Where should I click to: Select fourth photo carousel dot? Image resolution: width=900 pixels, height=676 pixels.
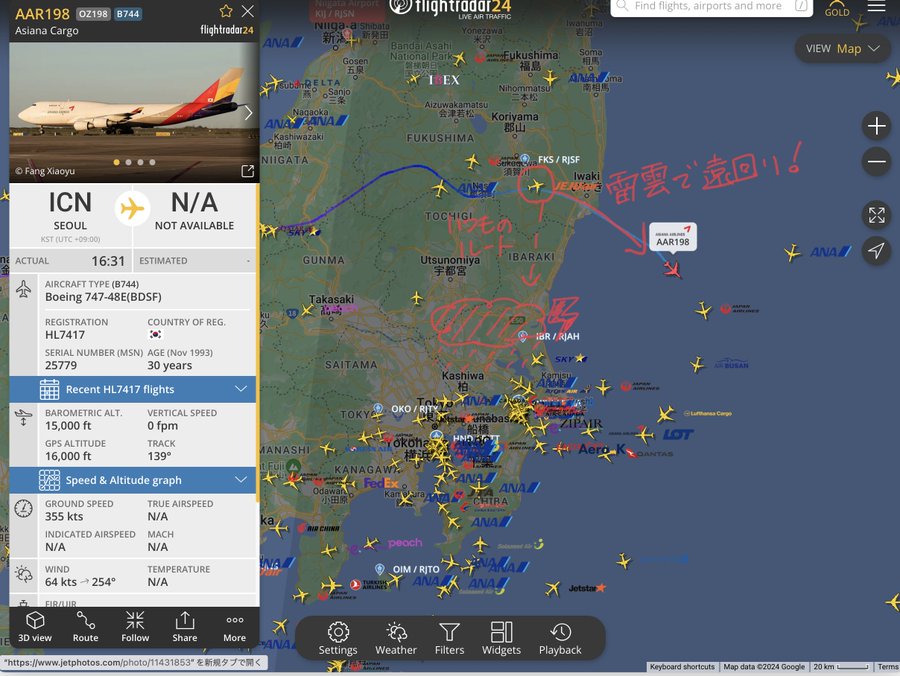tap(152, 162)
